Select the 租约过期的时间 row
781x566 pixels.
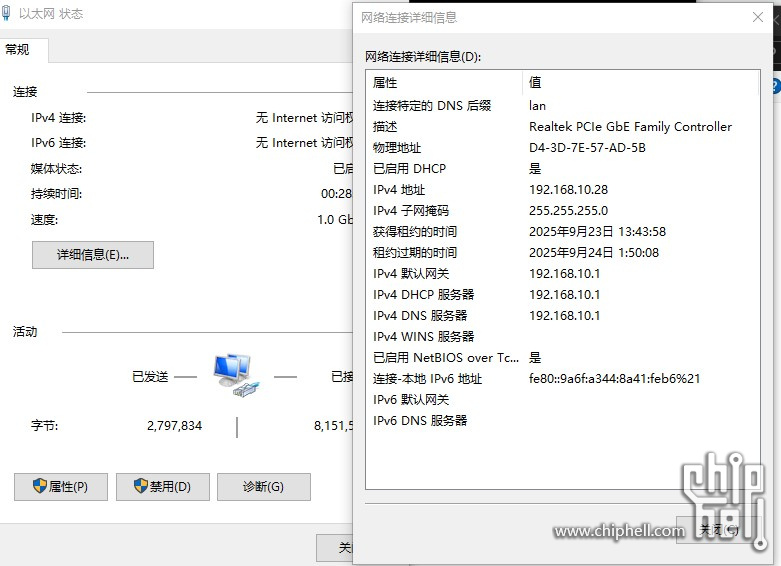click(x=563, y=253)
